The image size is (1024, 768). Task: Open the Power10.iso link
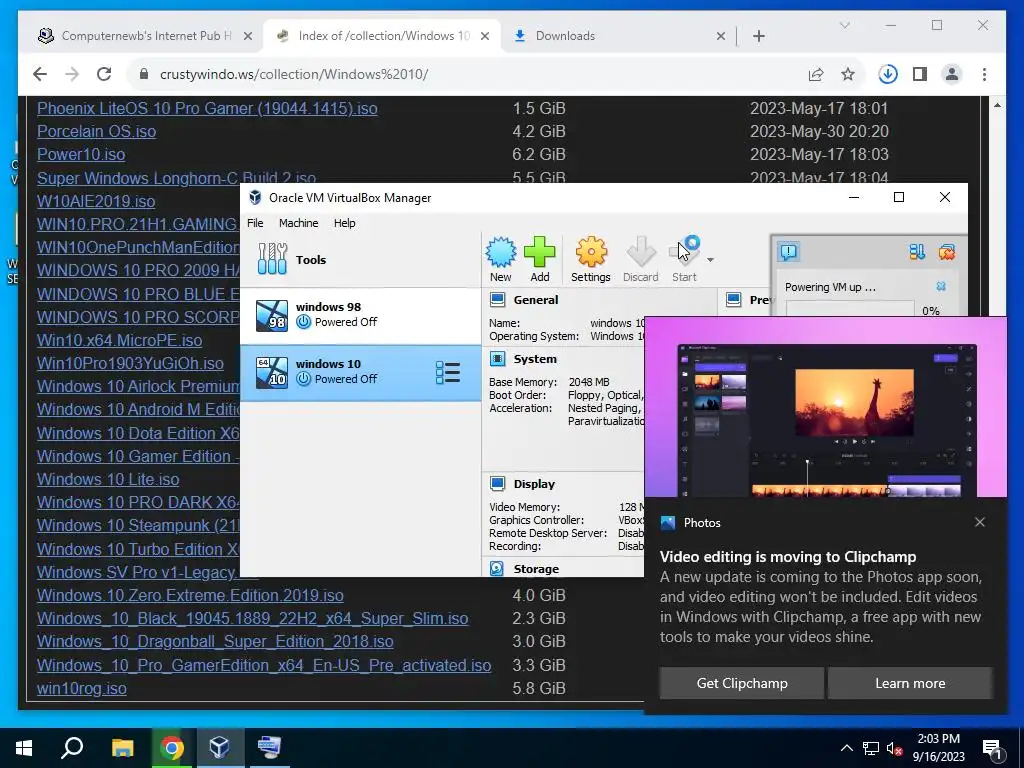[x=81, y=155]
